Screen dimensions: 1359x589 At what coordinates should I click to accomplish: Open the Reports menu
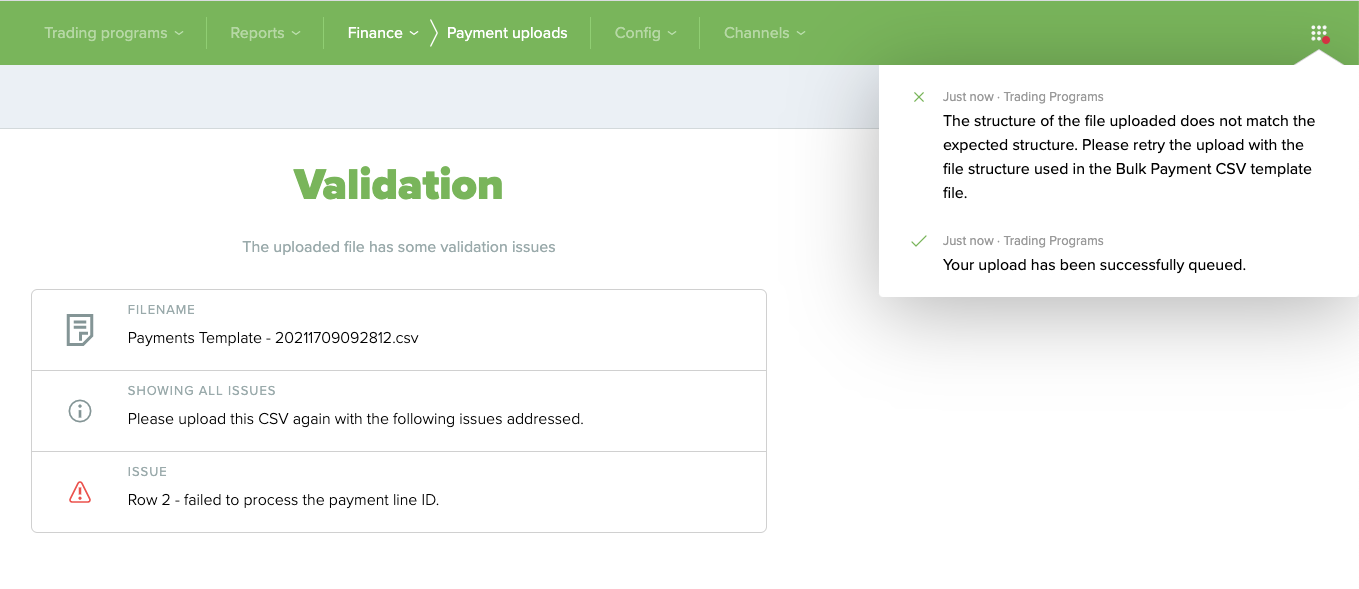[265, 33]
